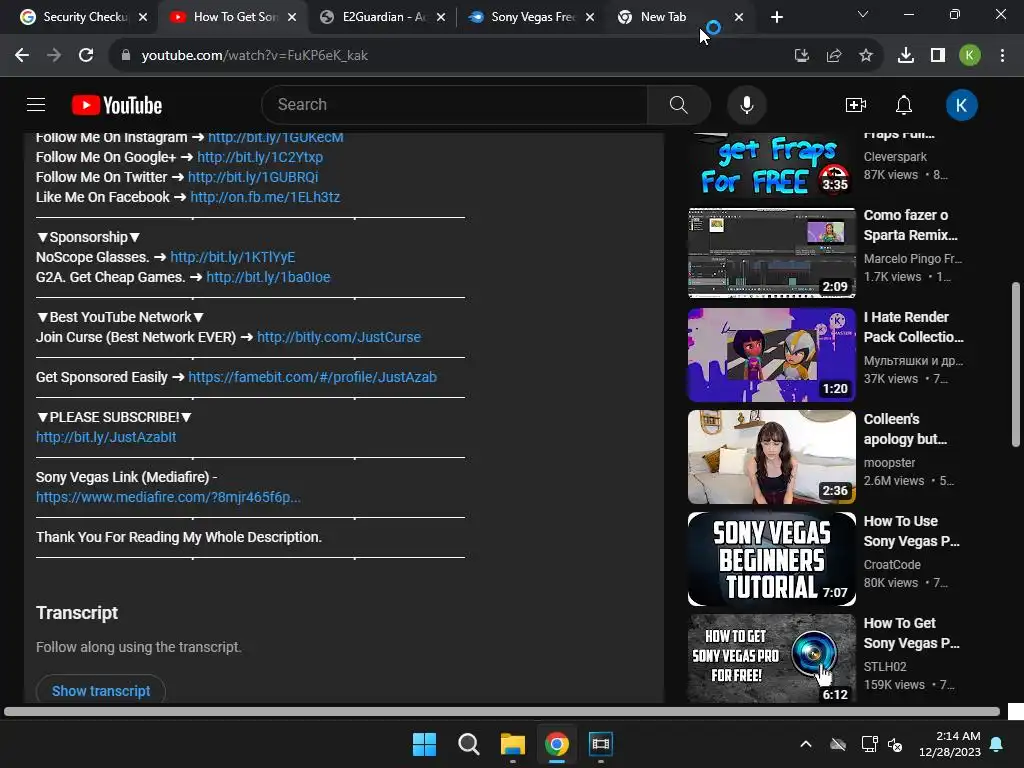Screen dimensions: 1024x768
Task: Share this page via address bar icon
Action: (x=834, y=56)
